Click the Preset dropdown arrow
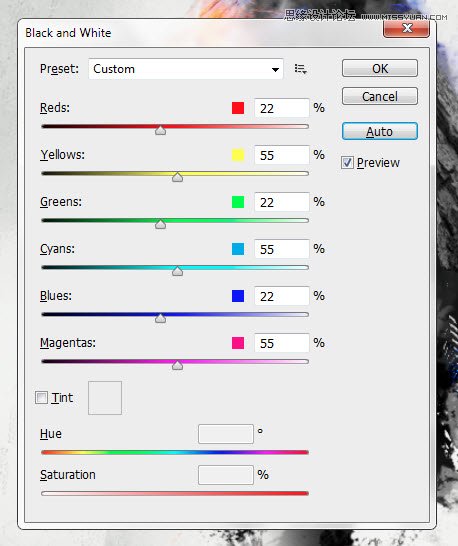 (275, 70)
